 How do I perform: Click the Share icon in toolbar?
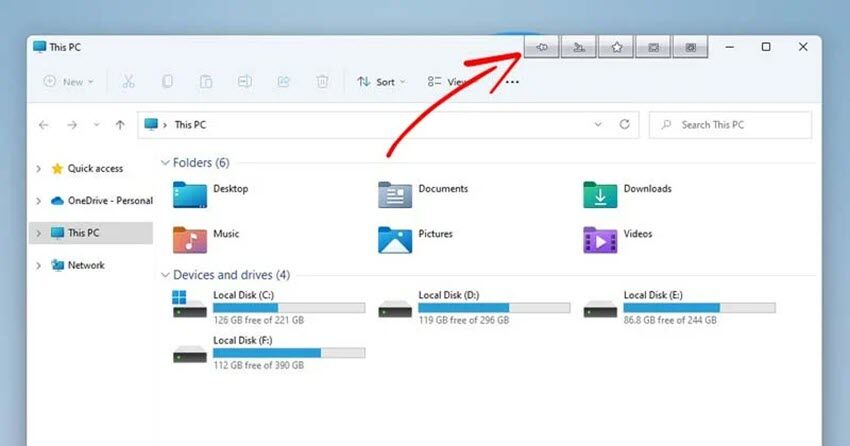(284, 82)
